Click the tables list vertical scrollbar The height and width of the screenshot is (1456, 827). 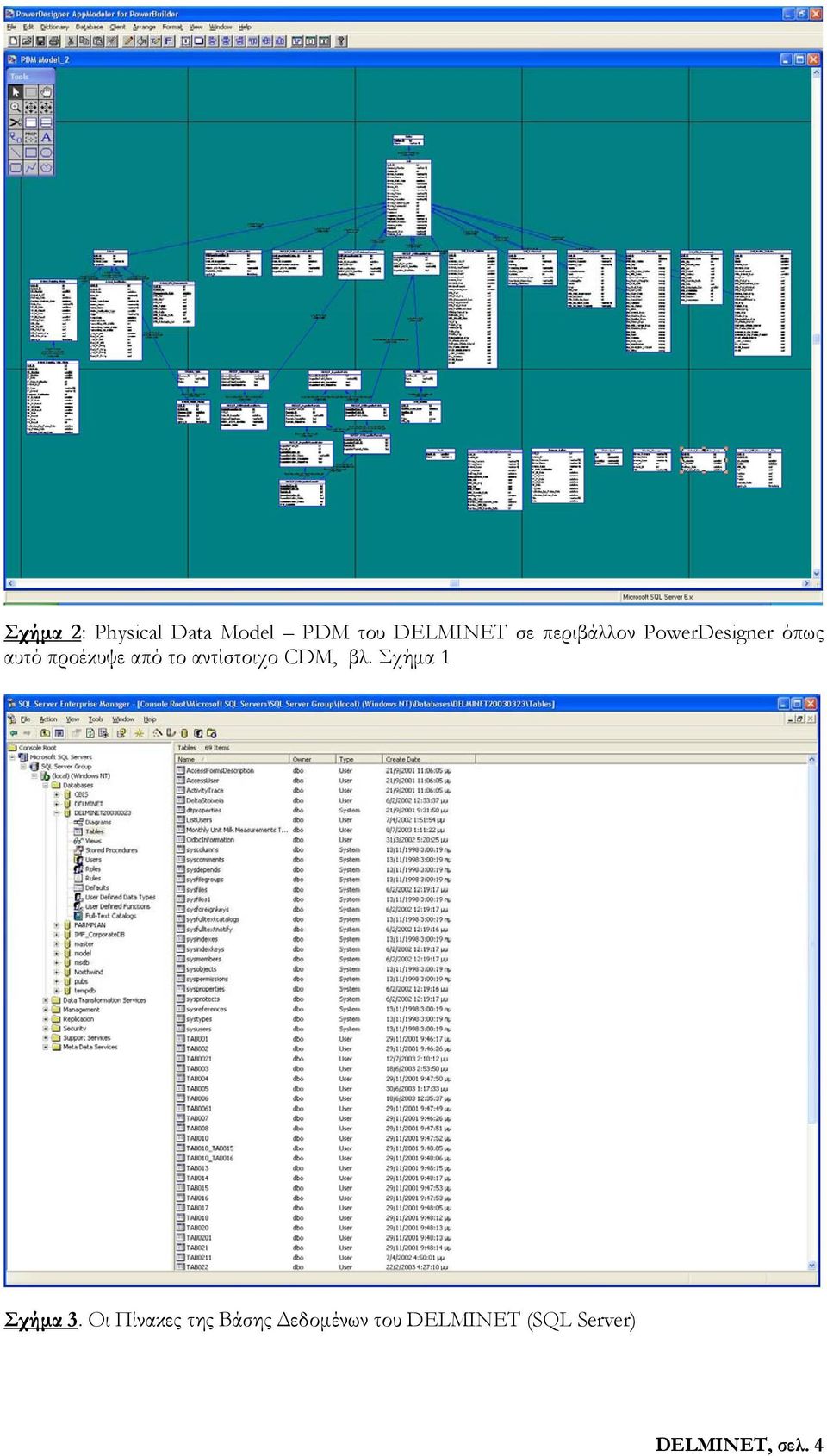tap(812, 1012)
